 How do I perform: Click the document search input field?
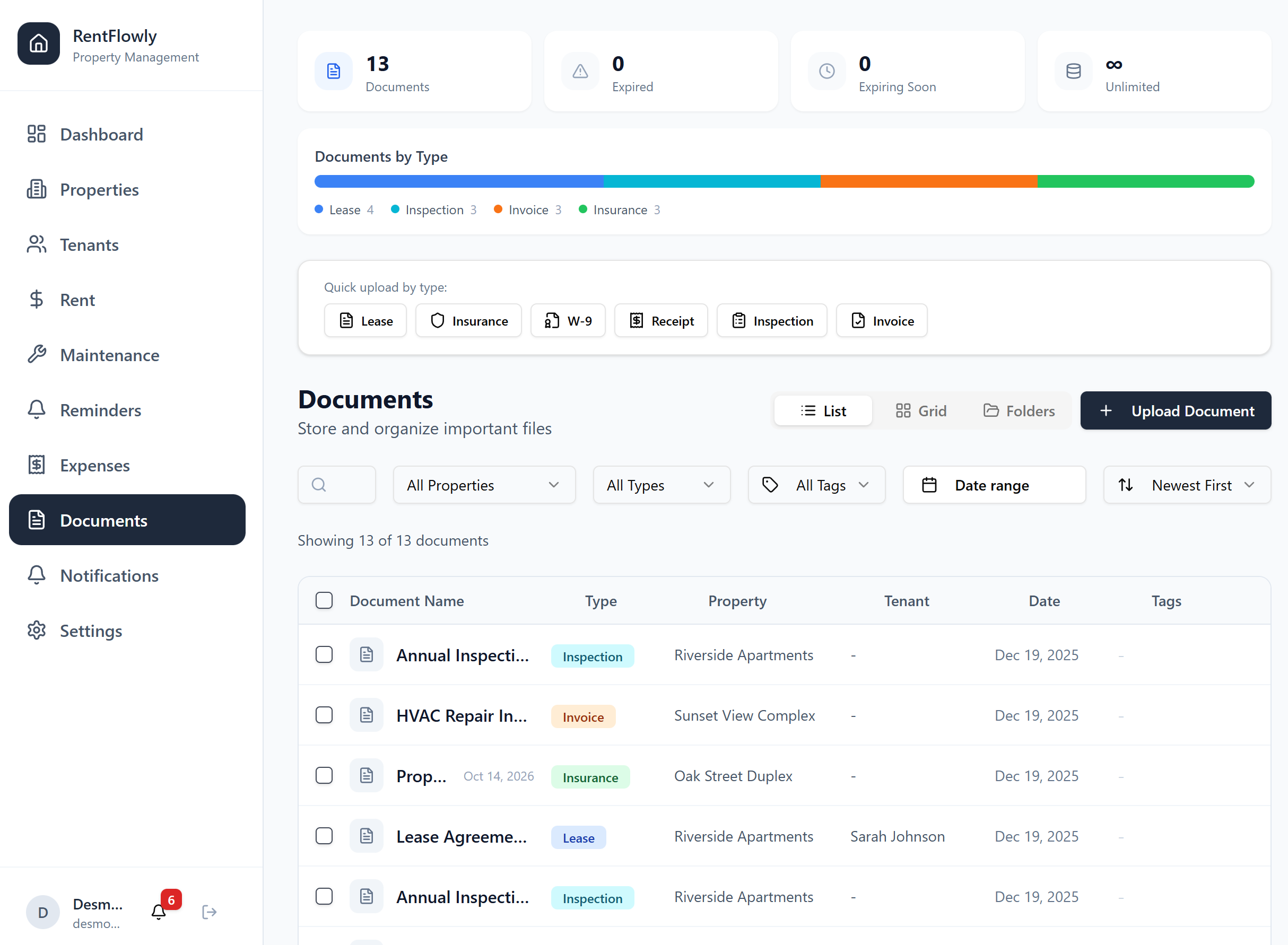coord(343,485)
